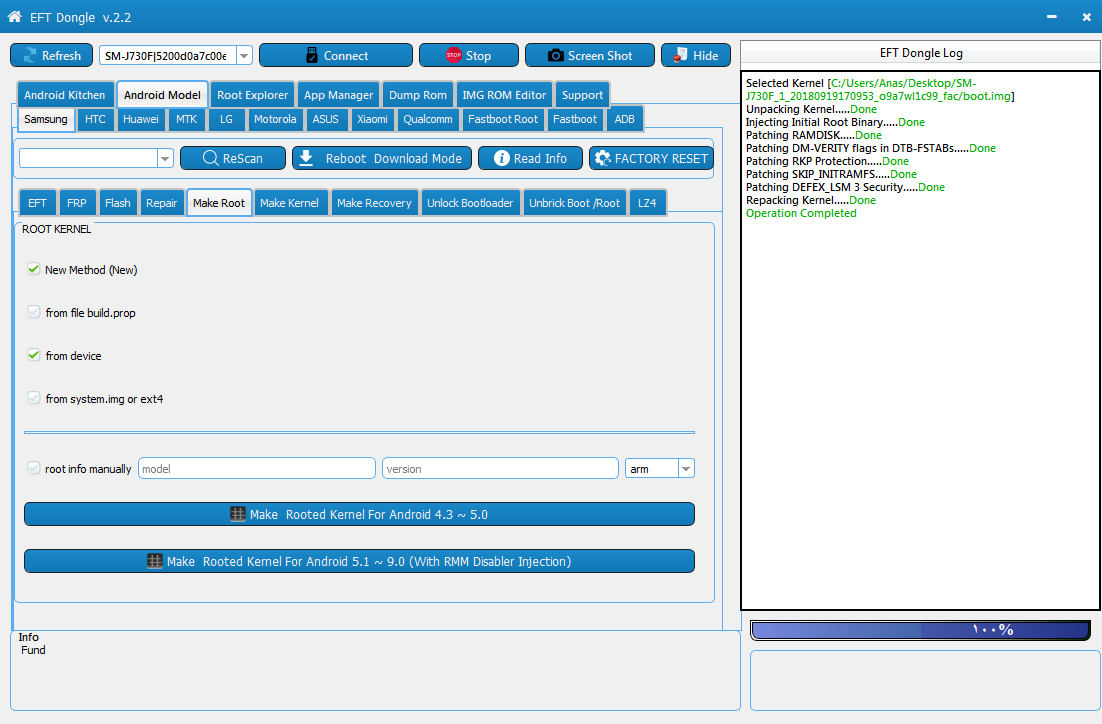The image size is (1102, 724).
Task: Select the Android Model tab
Action: pyautogui.click(x=162, y=95)
